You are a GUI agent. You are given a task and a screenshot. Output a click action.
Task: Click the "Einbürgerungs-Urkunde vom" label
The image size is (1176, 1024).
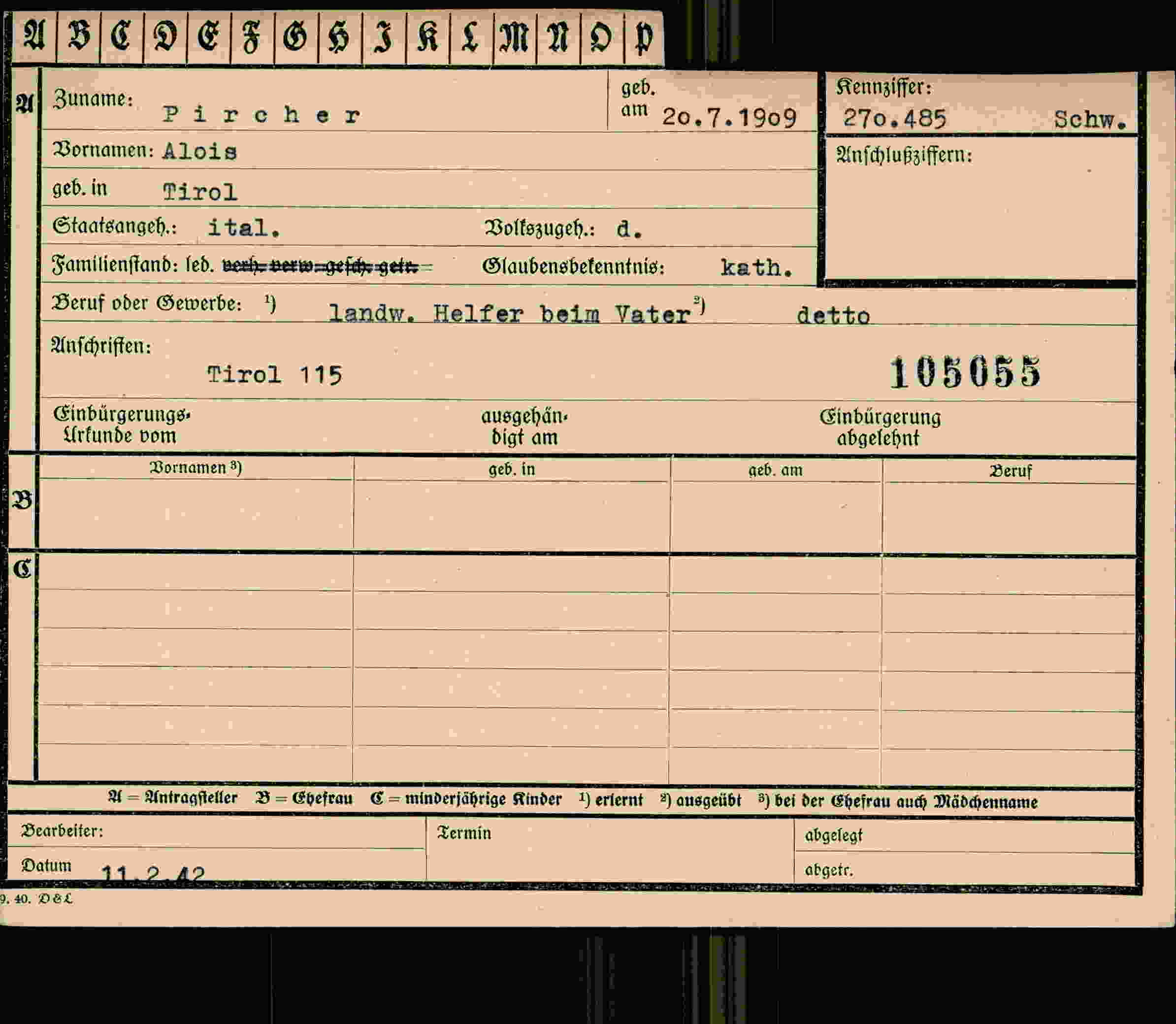click(x=122, y=425)
